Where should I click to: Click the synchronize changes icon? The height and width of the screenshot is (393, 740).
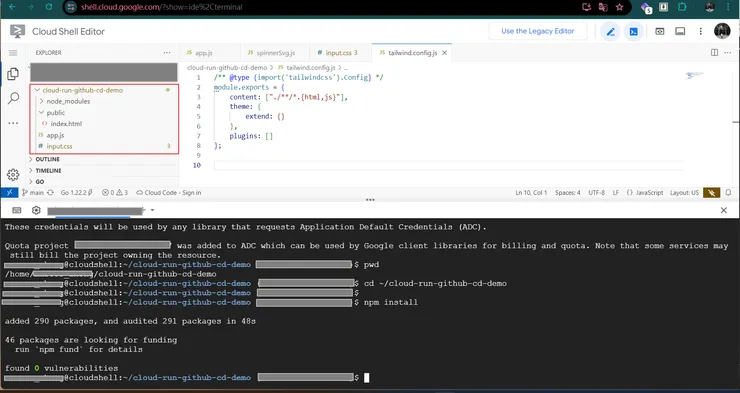click(x=50, y=193)
